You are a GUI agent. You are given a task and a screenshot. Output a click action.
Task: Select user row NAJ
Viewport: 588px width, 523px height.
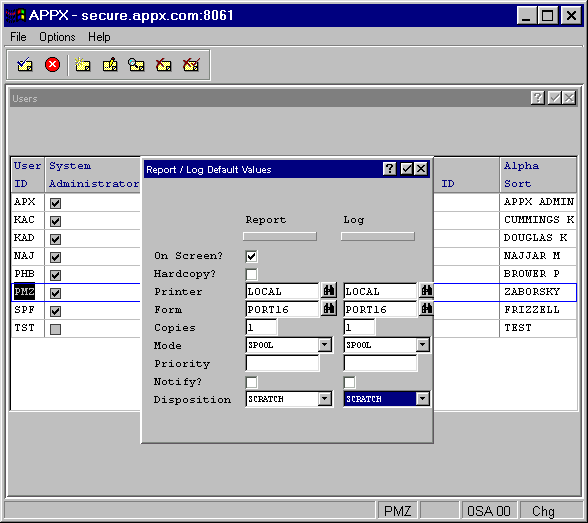tap(25, 256)
